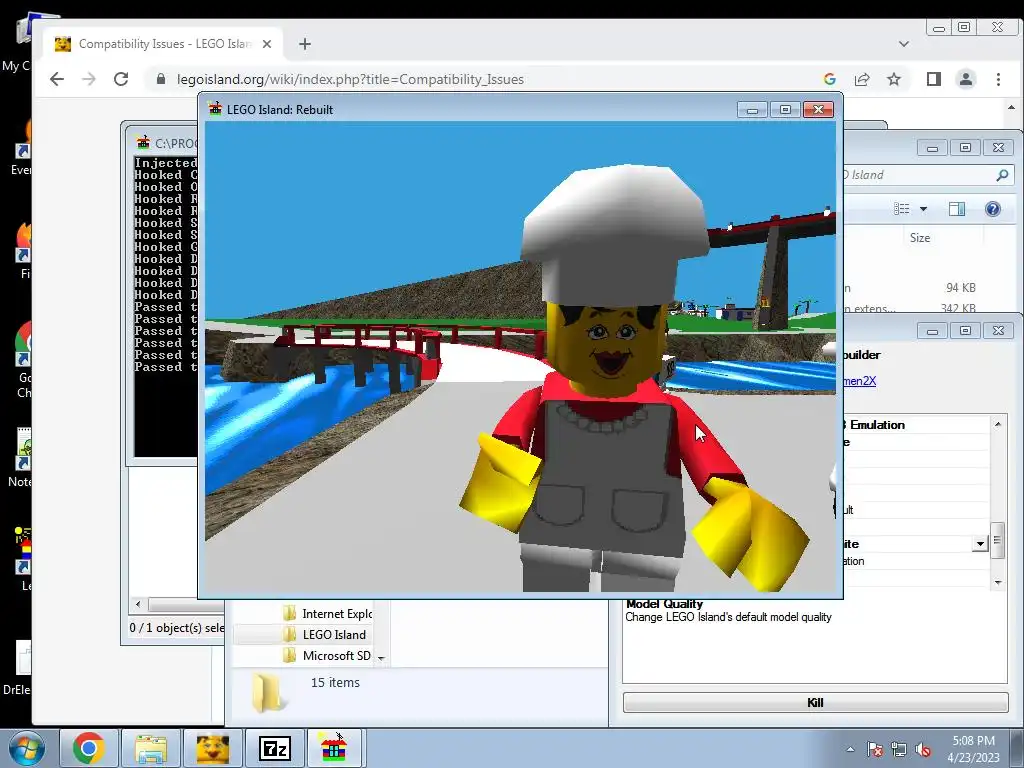The image size is (1024, 768).
Task: Open the men2X hyperlink
Action: point(859,381)
